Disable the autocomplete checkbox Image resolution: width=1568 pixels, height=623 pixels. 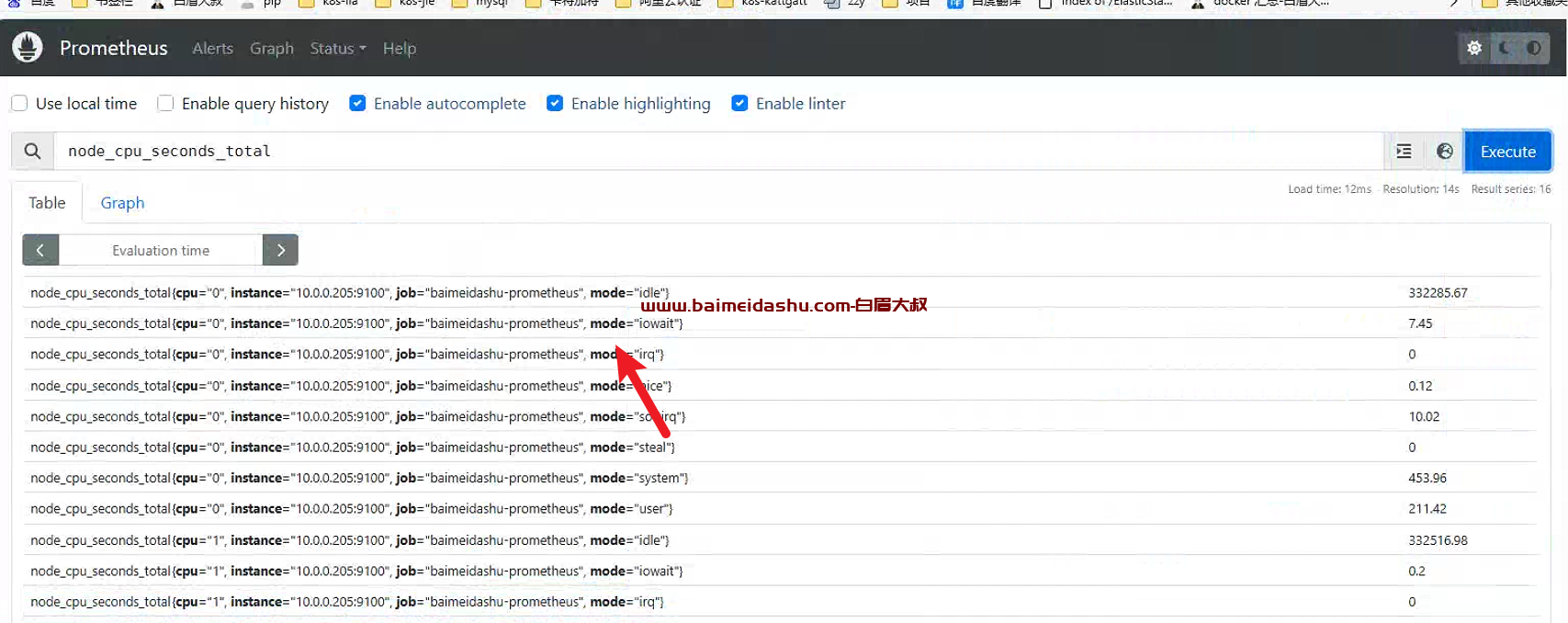coord(357,103)
